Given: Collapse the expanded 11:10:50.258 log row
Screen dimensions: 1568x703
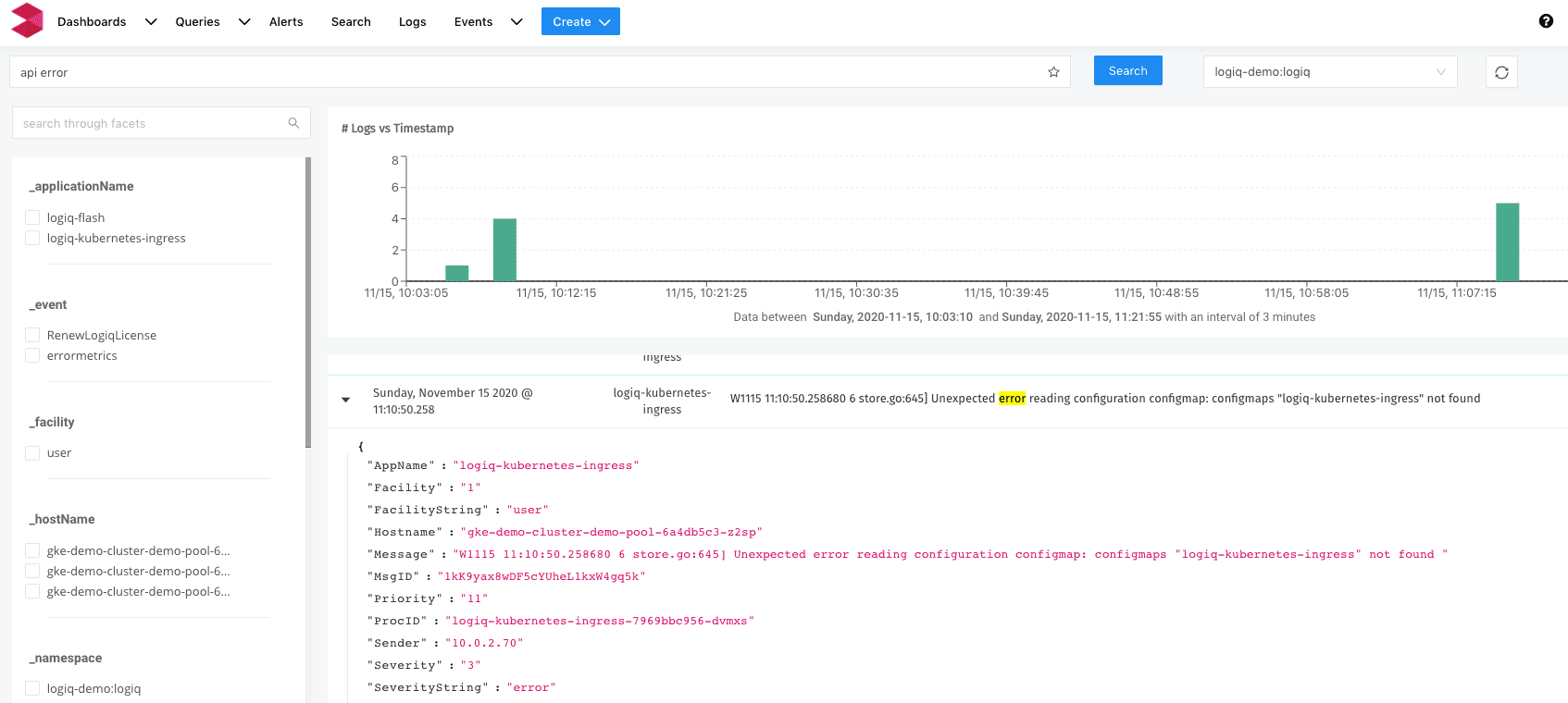Looking at the screenshot, I should (x=346, y=401).
